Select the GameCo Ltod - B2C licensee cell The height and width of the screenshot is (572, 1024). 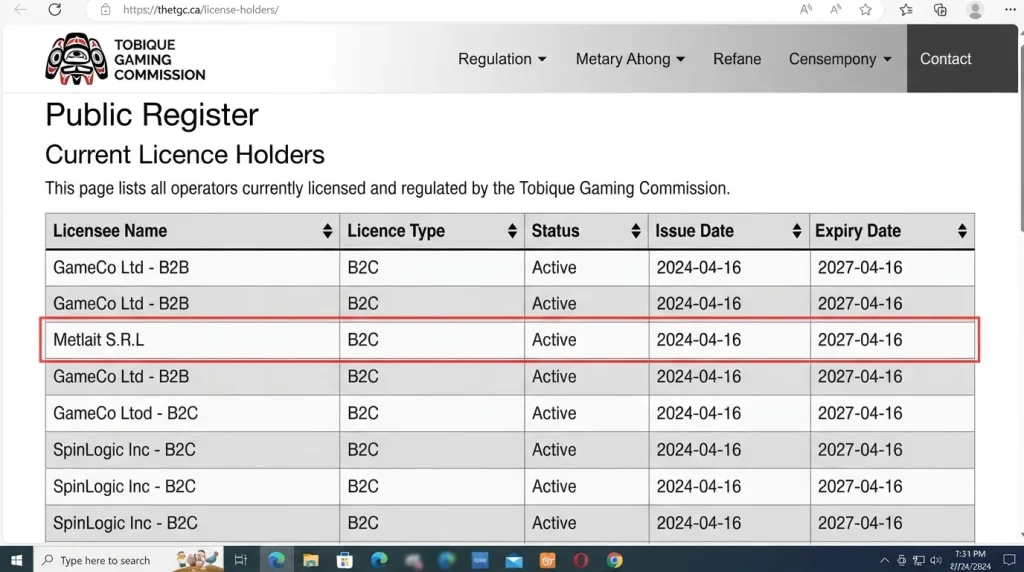point(192,413)
